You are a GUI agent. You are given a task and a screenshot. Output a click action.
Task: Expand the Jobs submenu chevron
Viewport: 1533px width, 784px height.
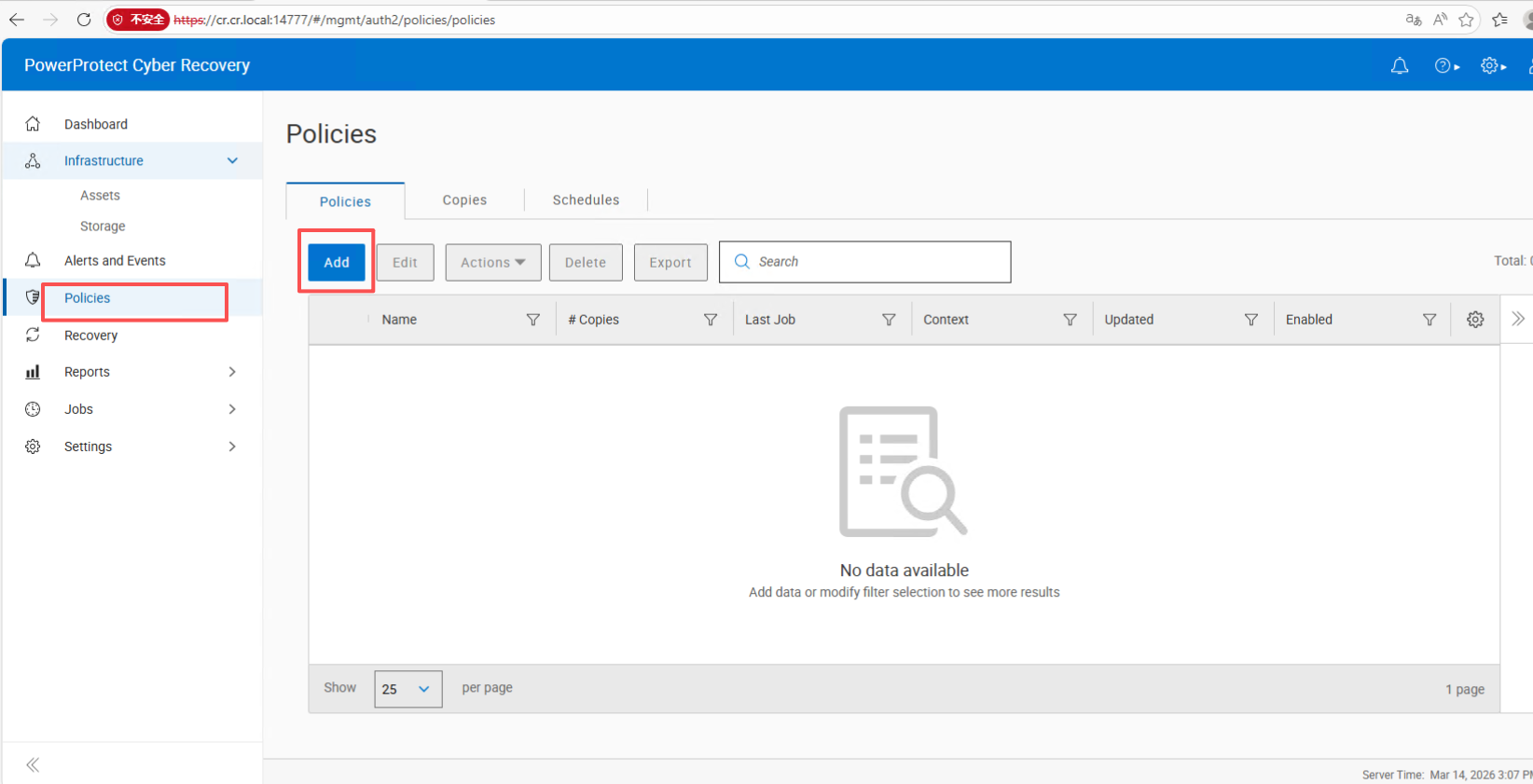(x=232, y=409)
